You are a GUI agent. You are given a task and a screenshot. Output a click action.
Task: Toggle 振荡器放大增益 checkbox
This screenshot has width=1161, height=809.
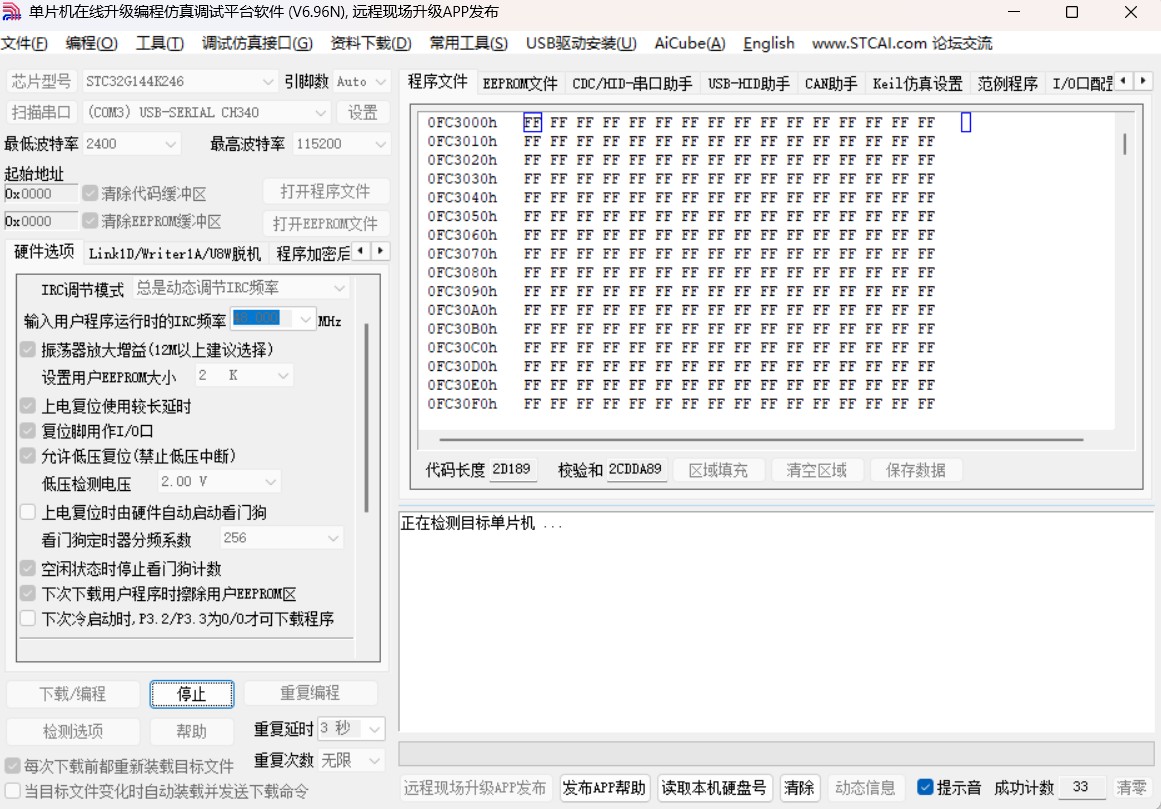(x=28, y=349)
